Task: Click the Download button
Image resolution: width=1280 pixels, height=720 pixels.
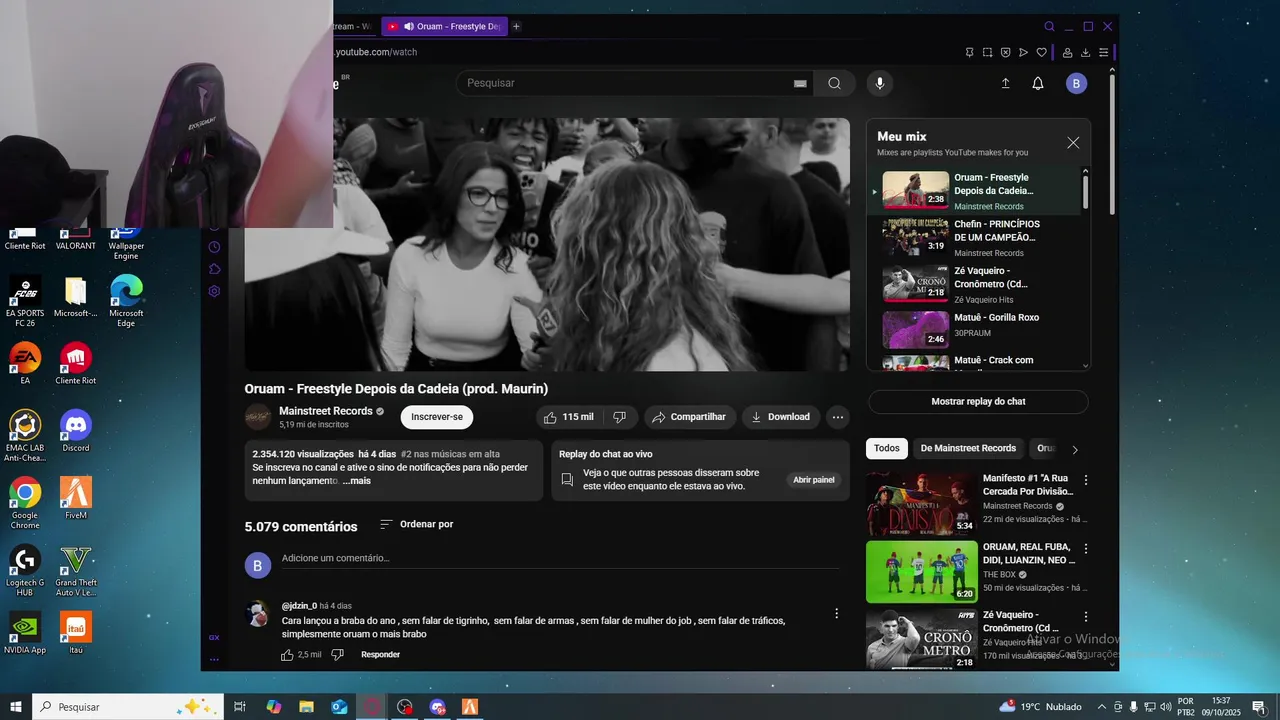Action: [x=781, y=417]
